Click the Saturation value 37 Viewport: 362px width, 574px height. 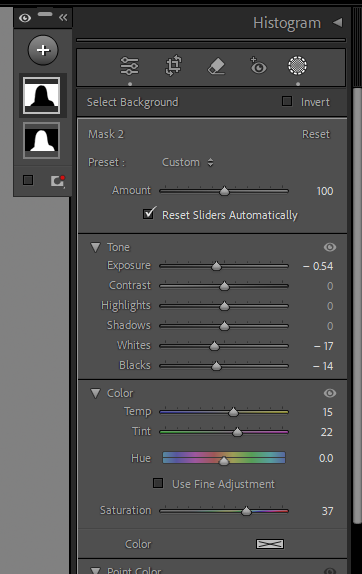click(327, 511)
